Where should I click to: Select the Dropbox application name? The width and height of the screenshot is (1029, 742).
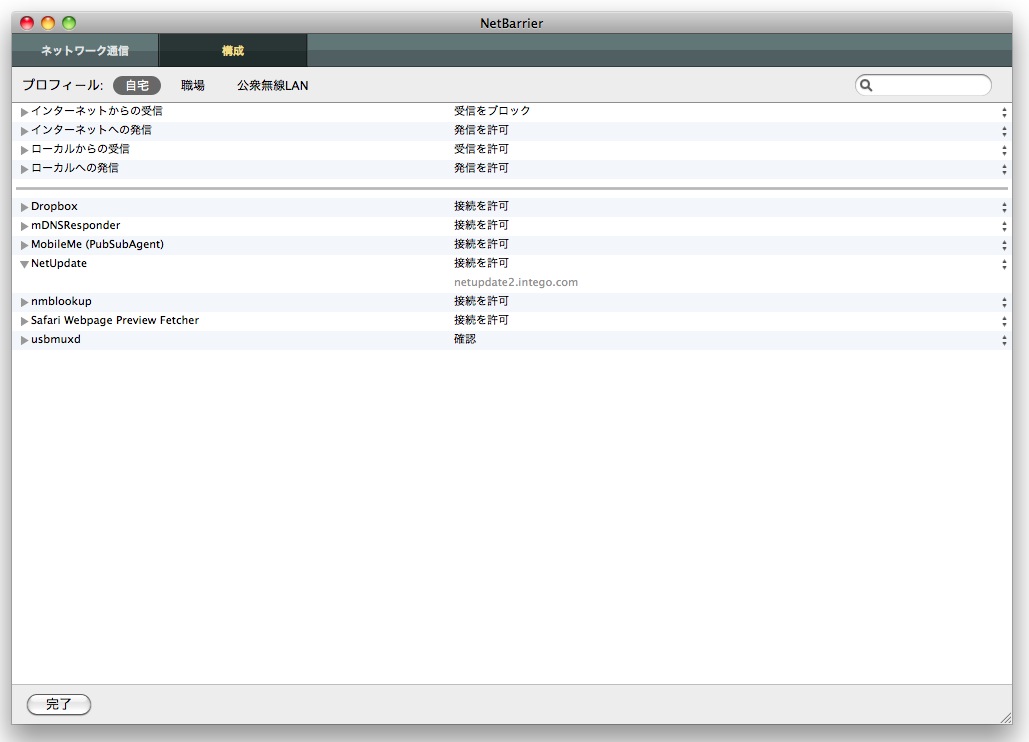[x=54, y=206]
